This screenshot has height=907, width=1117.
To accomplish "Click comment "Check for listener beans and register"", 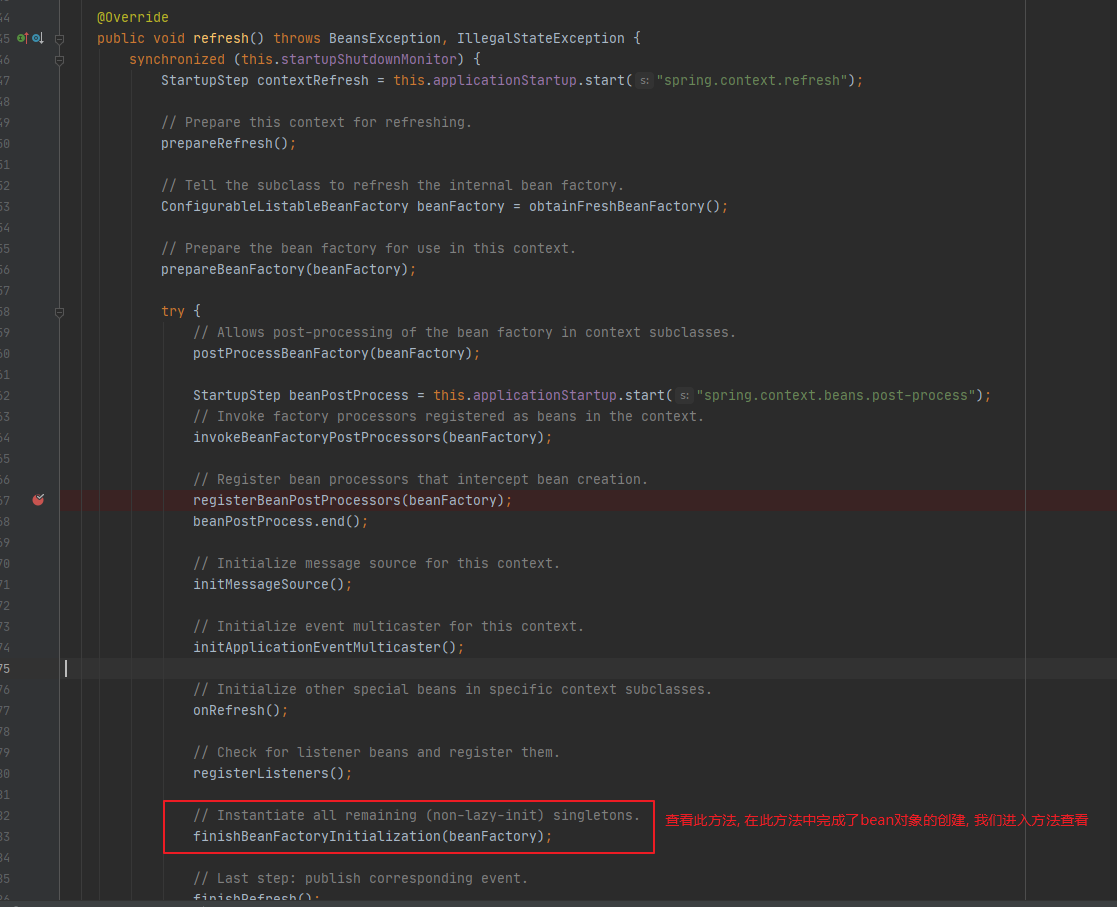I will 376,752.
